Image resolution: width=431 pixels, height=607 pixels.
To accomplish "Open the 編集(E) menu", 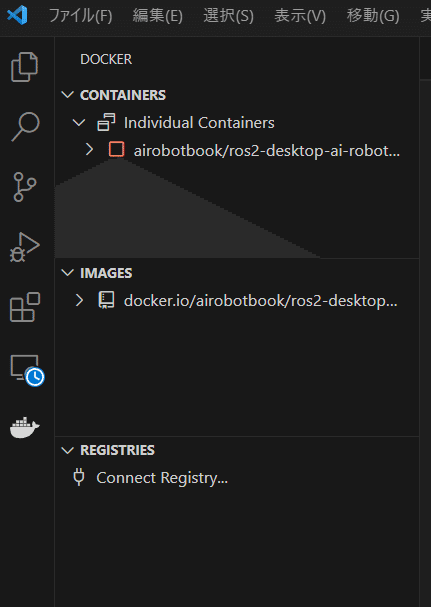I will 157,16.
